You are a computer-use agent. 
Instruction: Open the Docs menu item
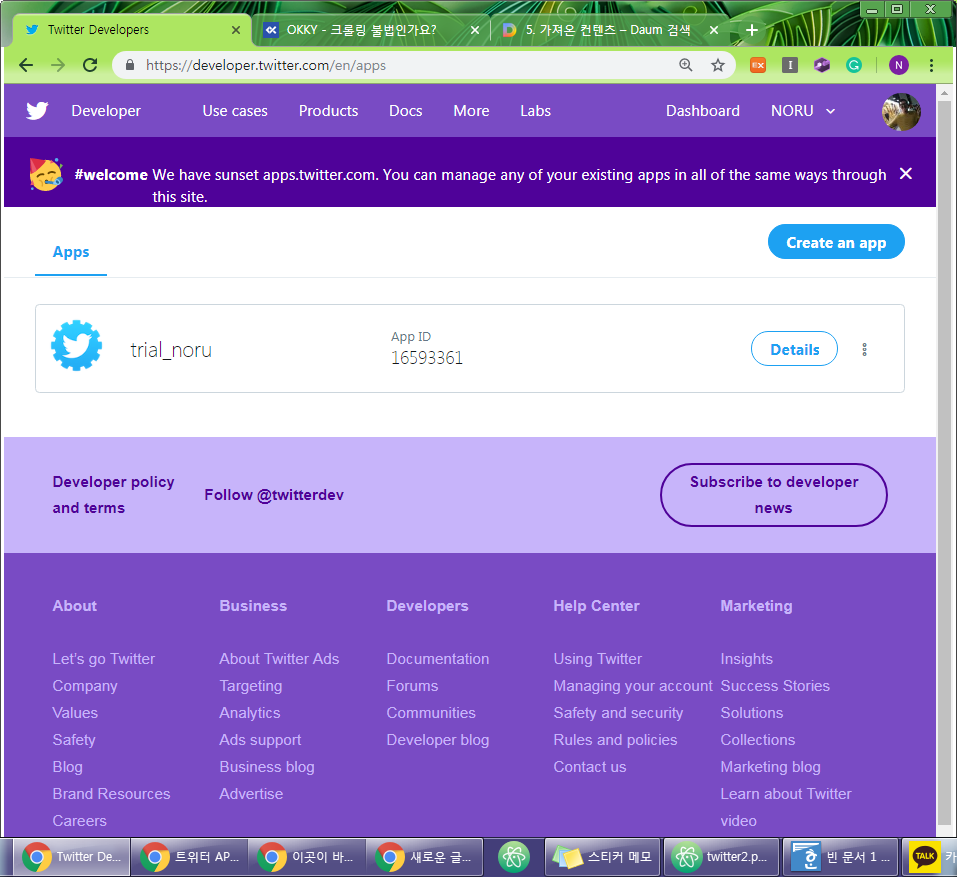[406, 111]
